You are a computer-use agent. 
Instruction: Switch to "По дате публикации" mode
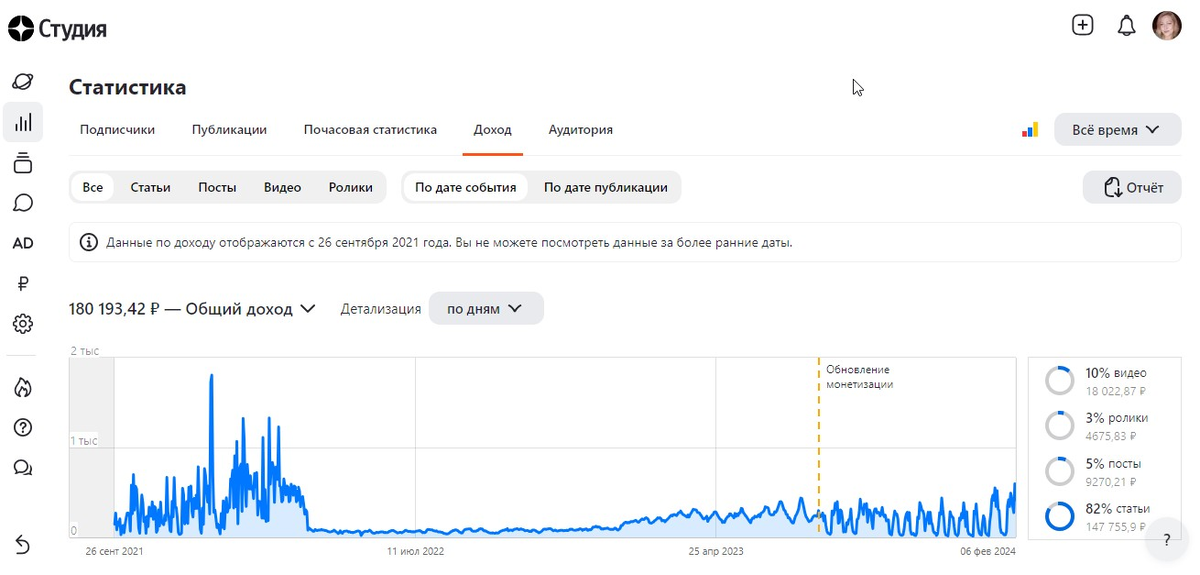click(606, 187)
